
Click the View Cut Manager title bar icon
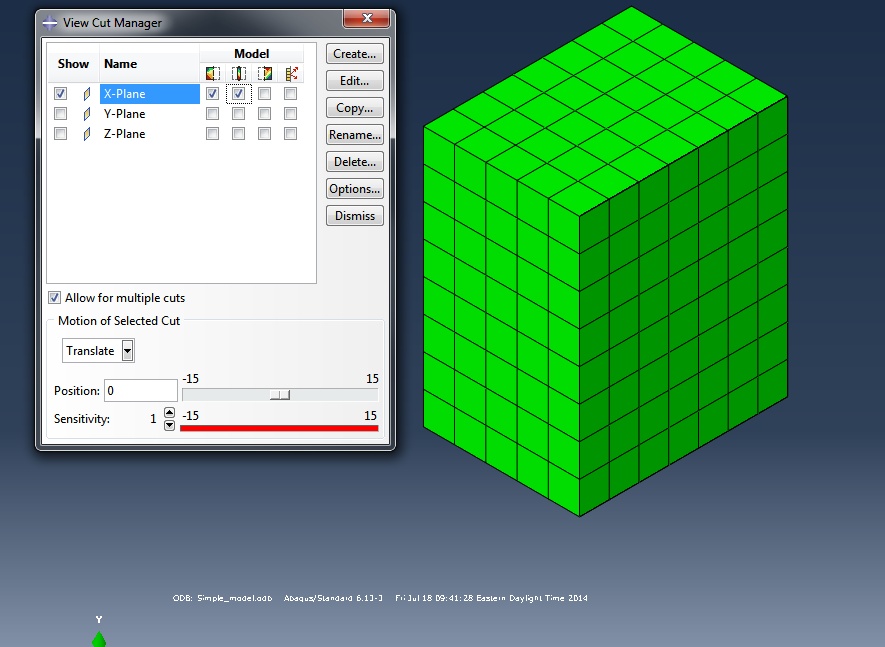50,23
